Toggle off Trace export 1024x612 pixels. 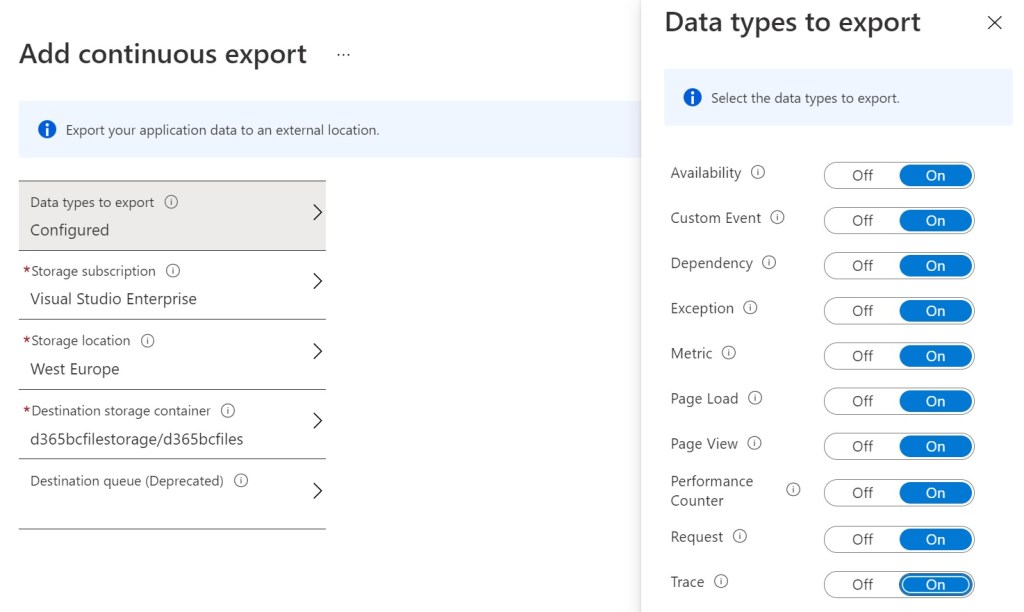[x=860, y=584]
